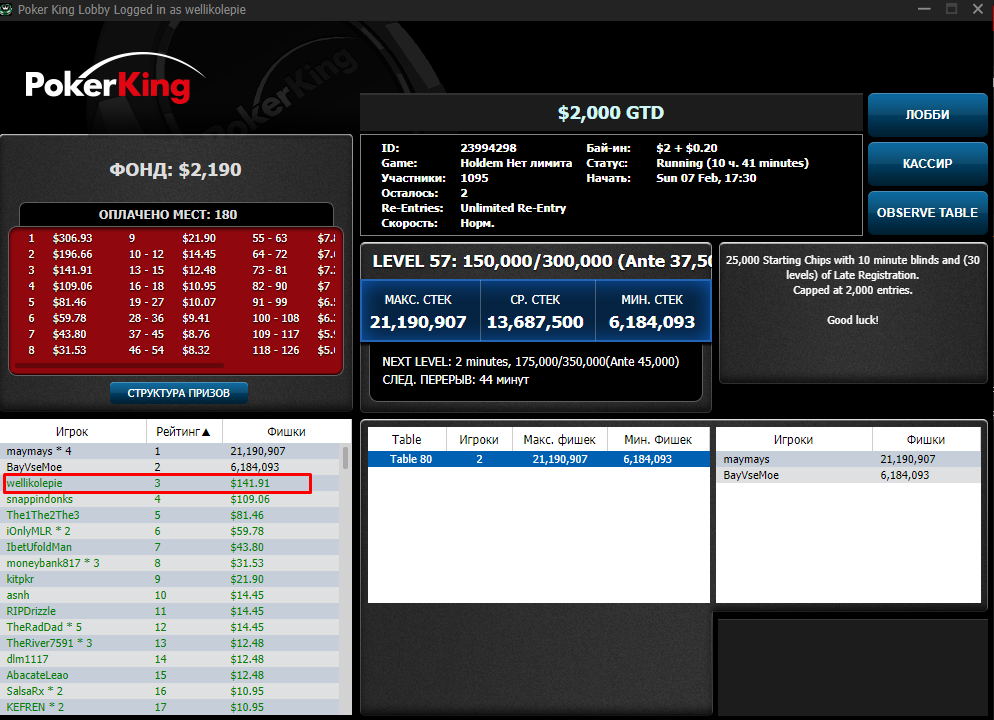Image resolution: width=994 pixels, height=720 pixels.
Task: Click the ОПЛАЧЕНО МЕСТ: 180 header
Action: 168,215
